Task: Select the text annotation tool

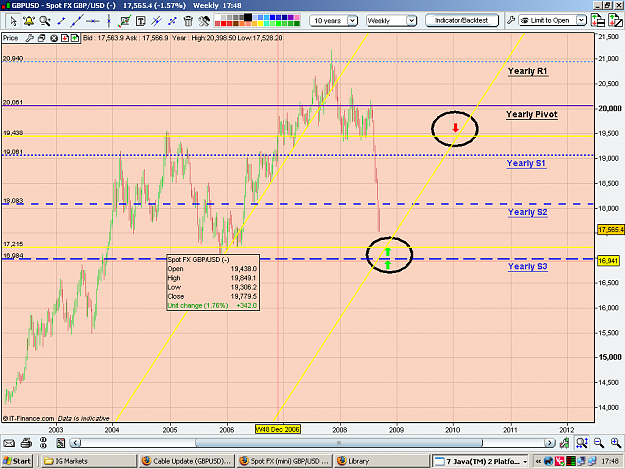Action: pos(140,21)
